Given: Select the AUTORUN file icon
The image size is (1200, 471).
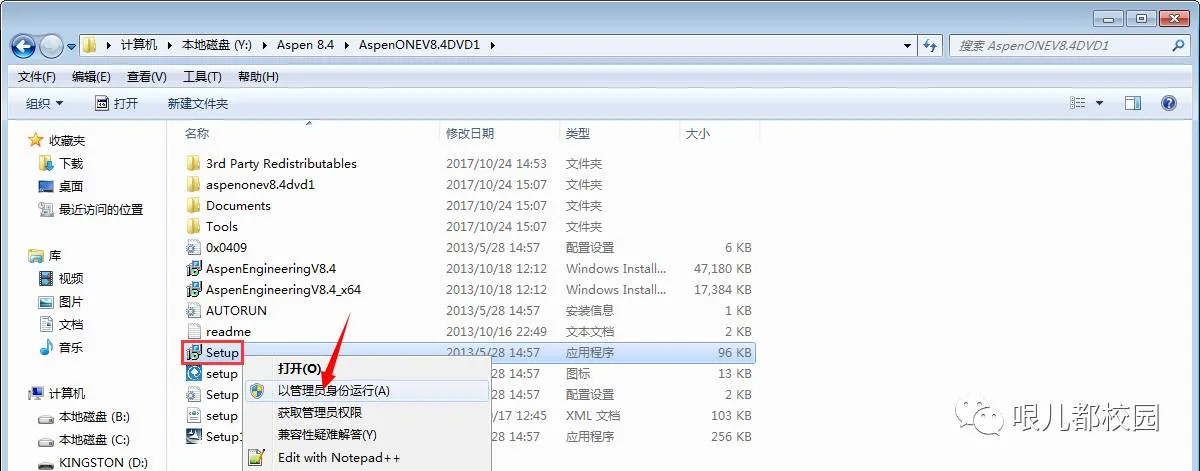Looking at the screenshot, I should coord(194,310).
